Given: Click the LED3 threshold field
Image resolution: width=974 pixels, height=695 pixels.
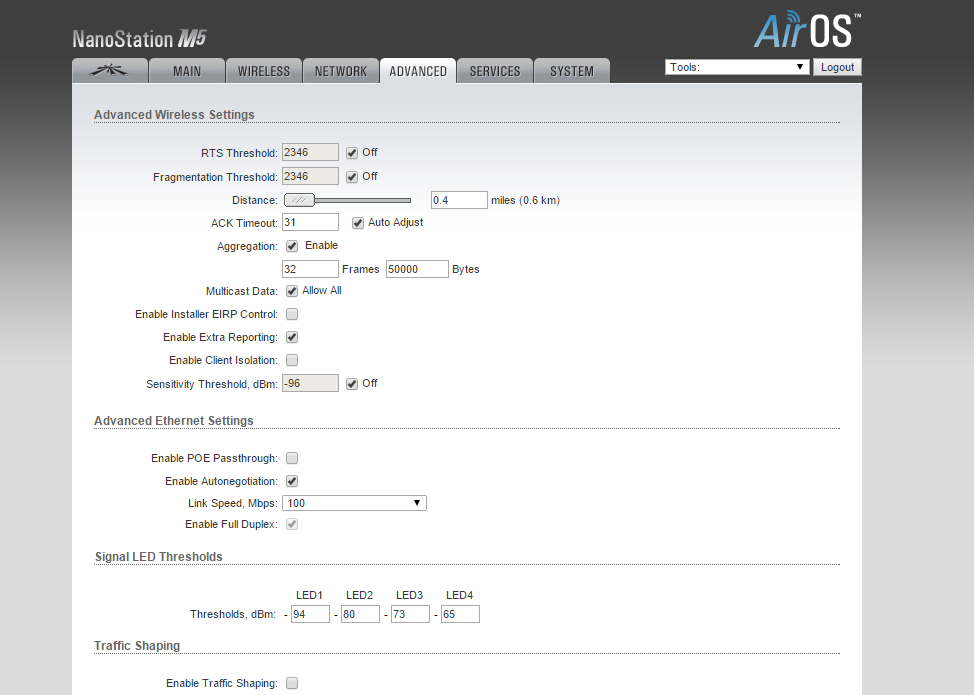Looking at the screenshot, I should pyautogui.click(x=410, y=614).
